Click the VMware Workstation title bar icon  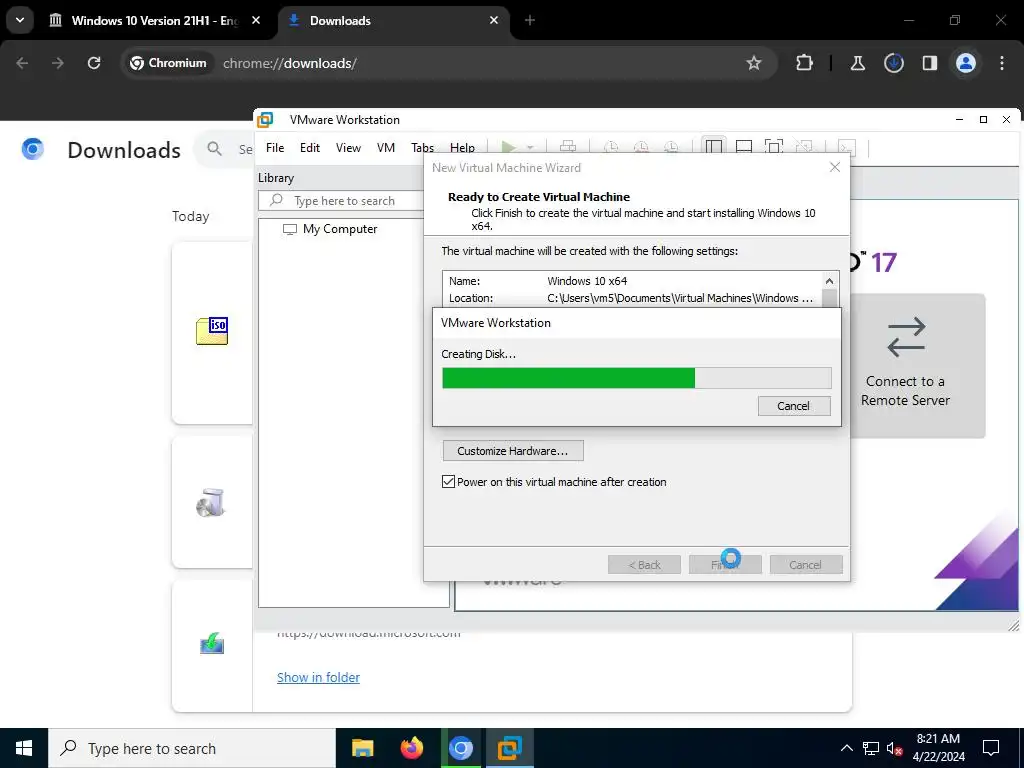coord(265,120)
